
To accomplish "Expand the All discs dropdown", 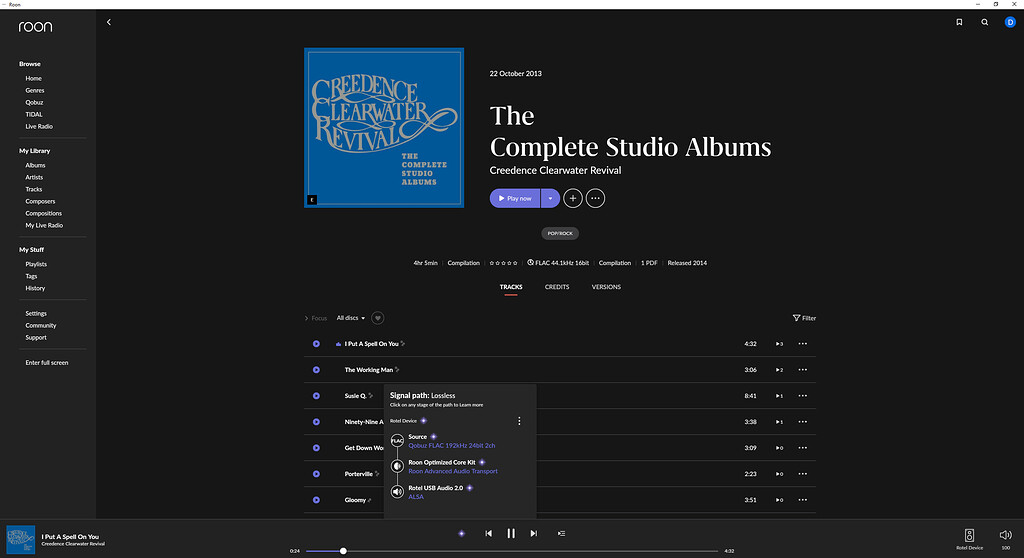I will [351, 318].
